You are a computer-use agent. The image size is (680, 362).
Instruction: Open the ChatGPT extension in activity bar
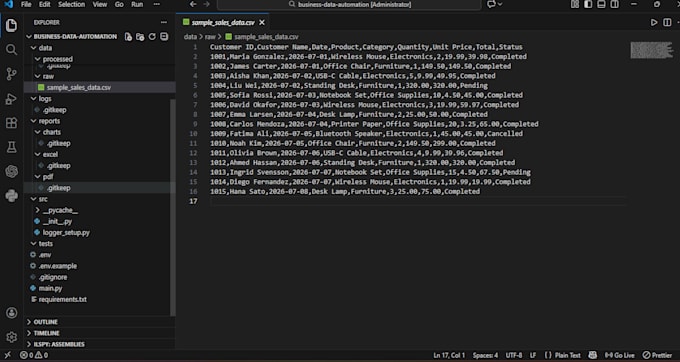[11, 172]
